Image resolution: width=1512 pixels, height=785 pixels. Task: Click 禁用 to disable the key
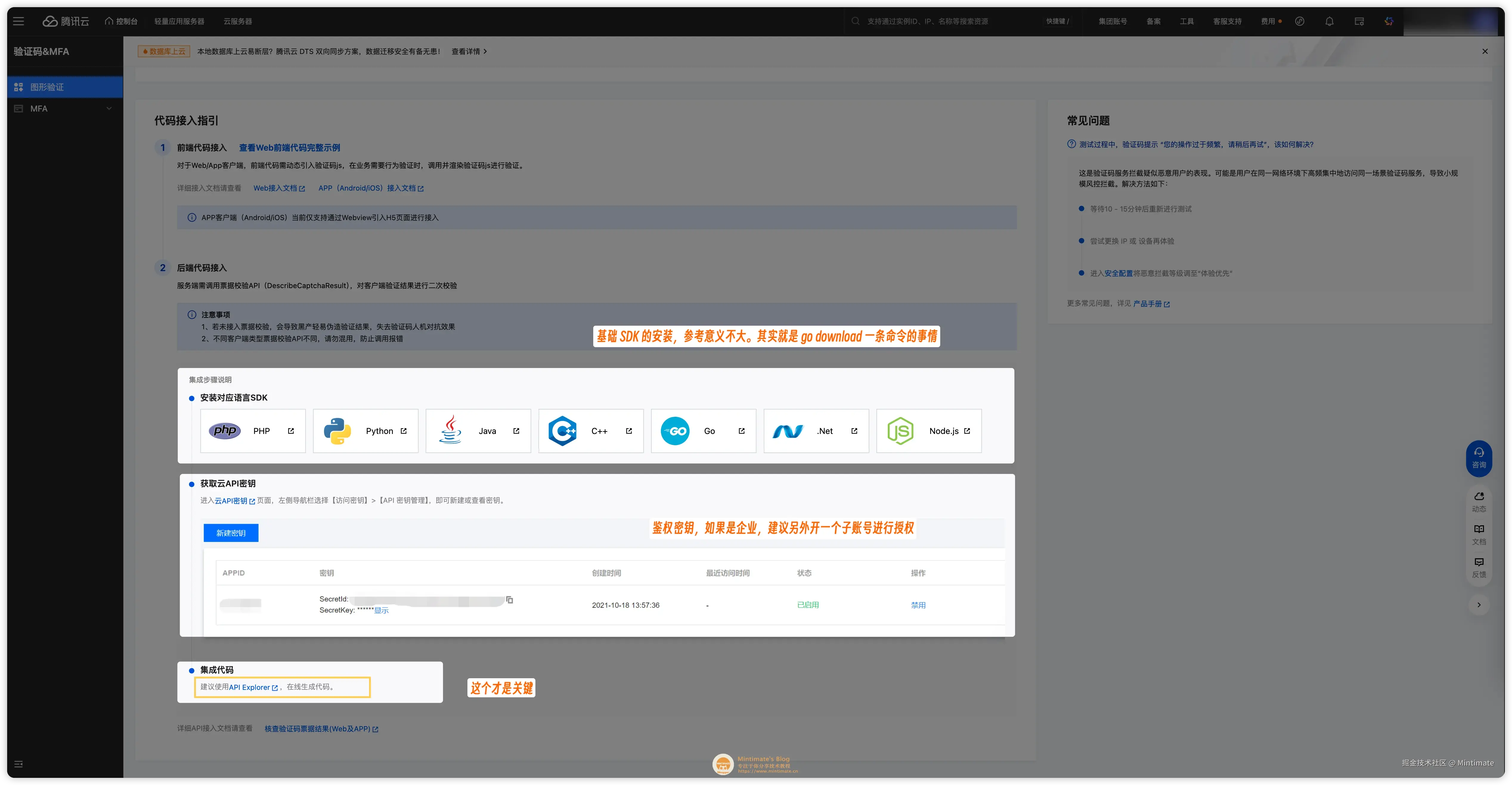[x=918, y=605]
